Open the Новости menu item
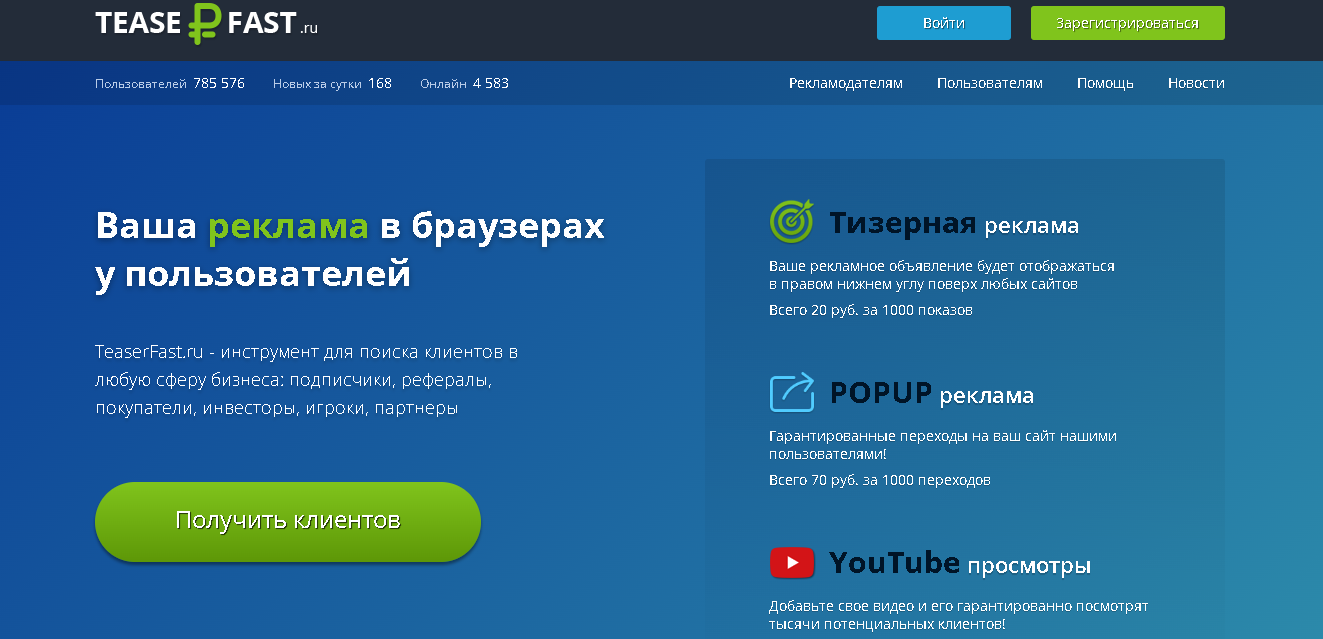Screen dimensions: 1323x639 (x=1196, y=83)
